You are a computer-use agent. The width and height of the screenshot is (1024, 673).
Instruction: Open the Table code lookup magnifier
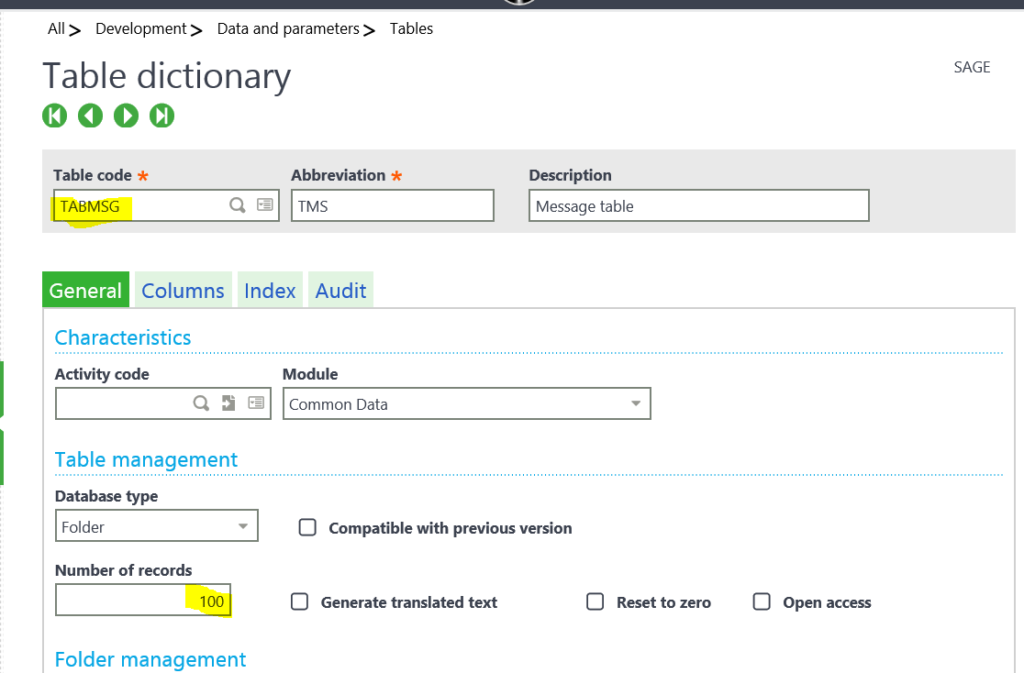tap(237, 205)
